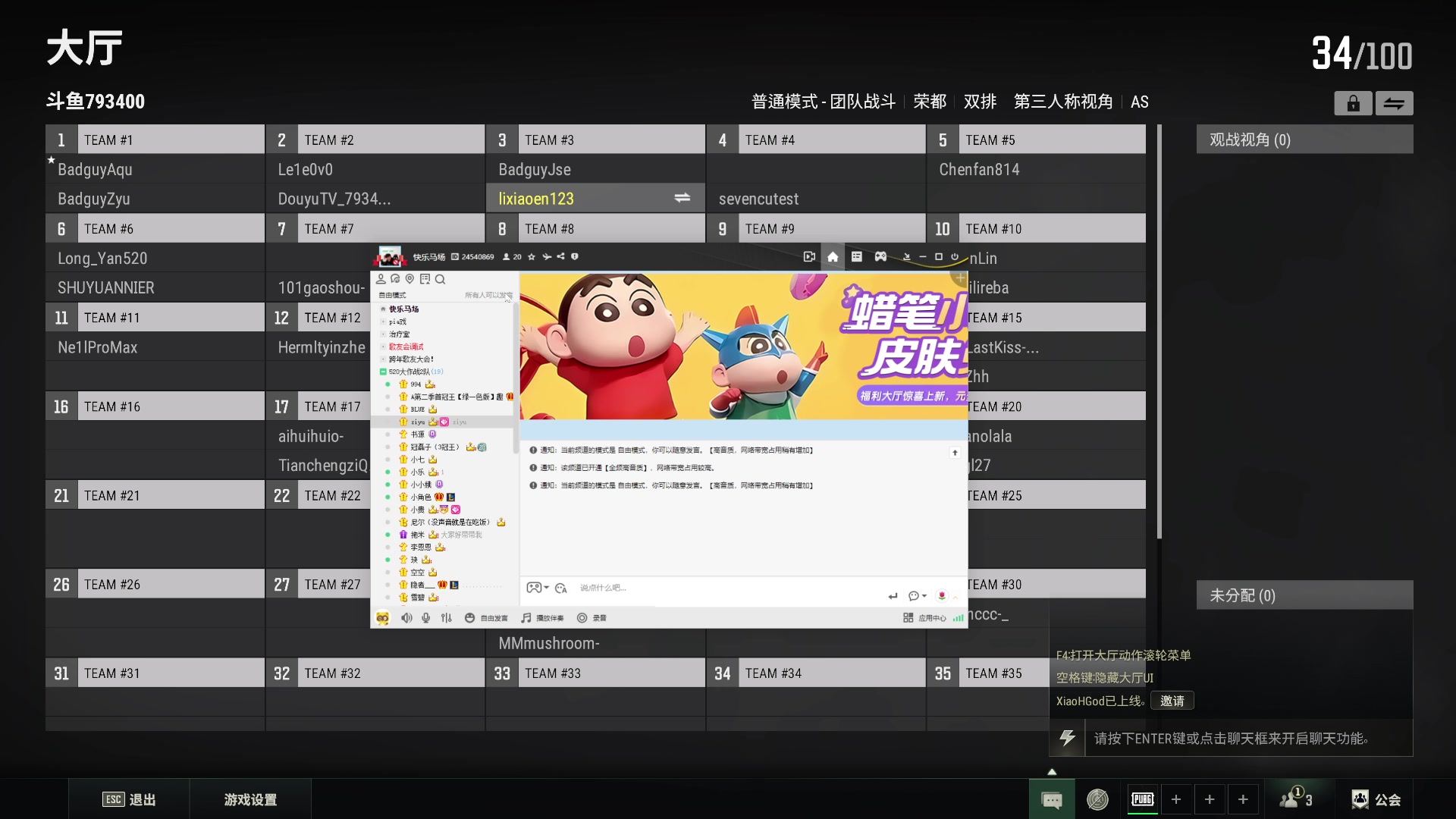Favorite the channel with the star icon
This screenshot has width=1456, height=819.
(532, 257)
